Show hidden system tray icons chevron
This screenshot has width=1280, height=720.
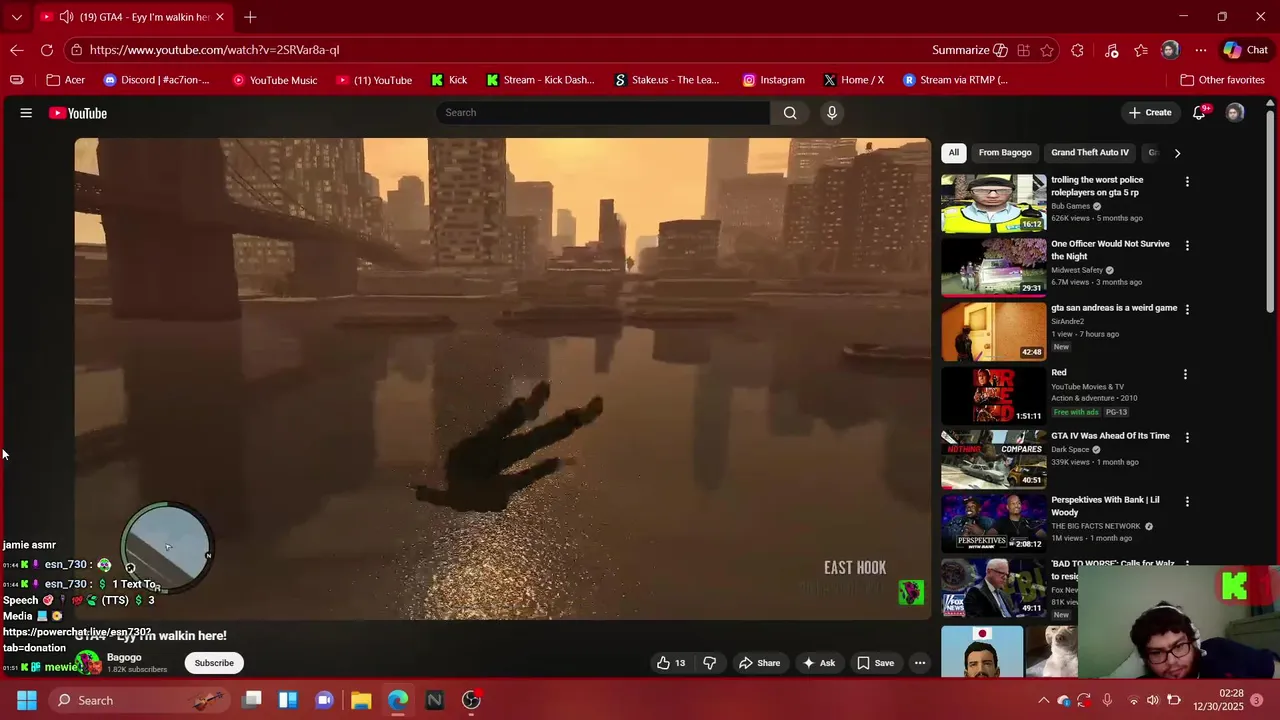[1043, 700]
